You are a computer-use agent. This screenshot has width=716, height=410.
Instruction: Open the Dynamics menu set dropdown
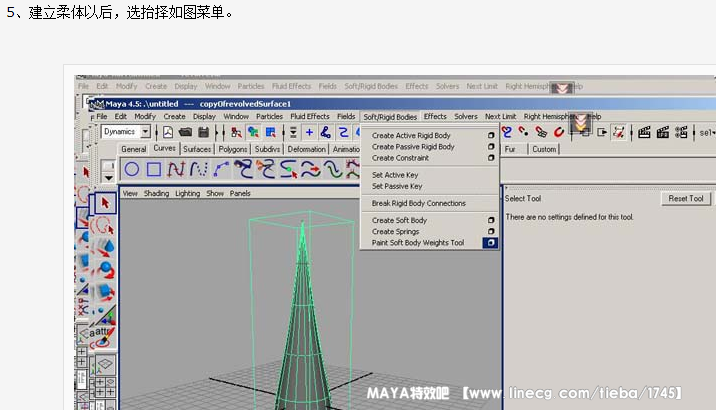click(145, 132)
